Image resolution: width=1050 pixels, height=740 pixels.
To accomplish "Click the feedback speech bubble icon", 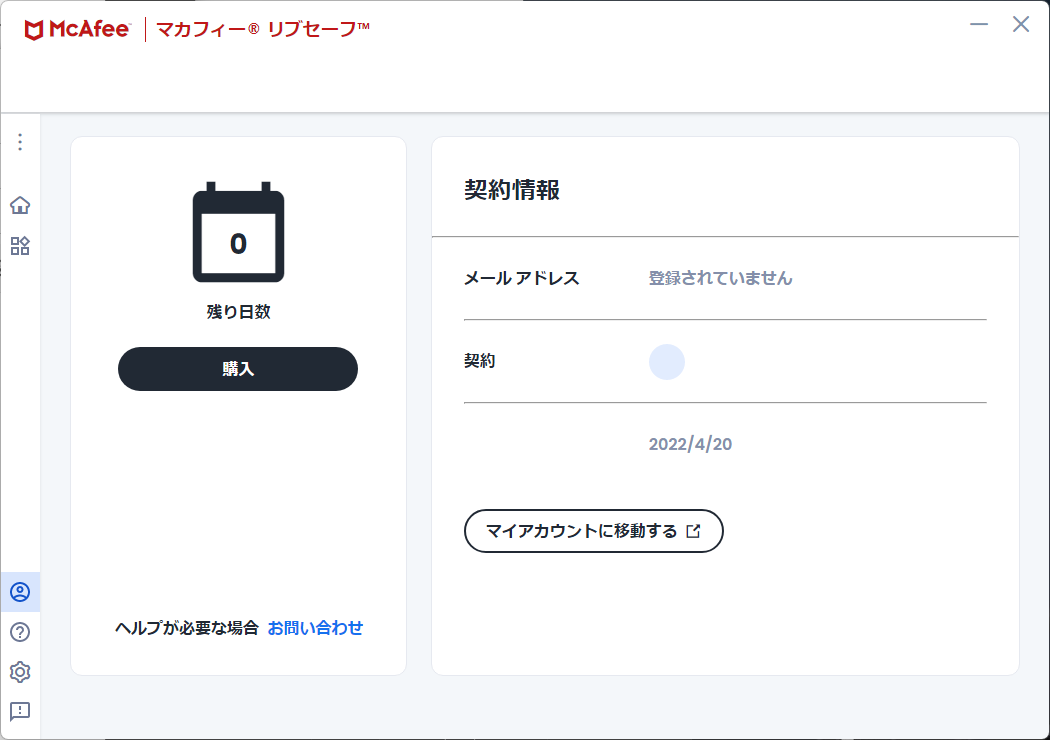I will (20, 711).
